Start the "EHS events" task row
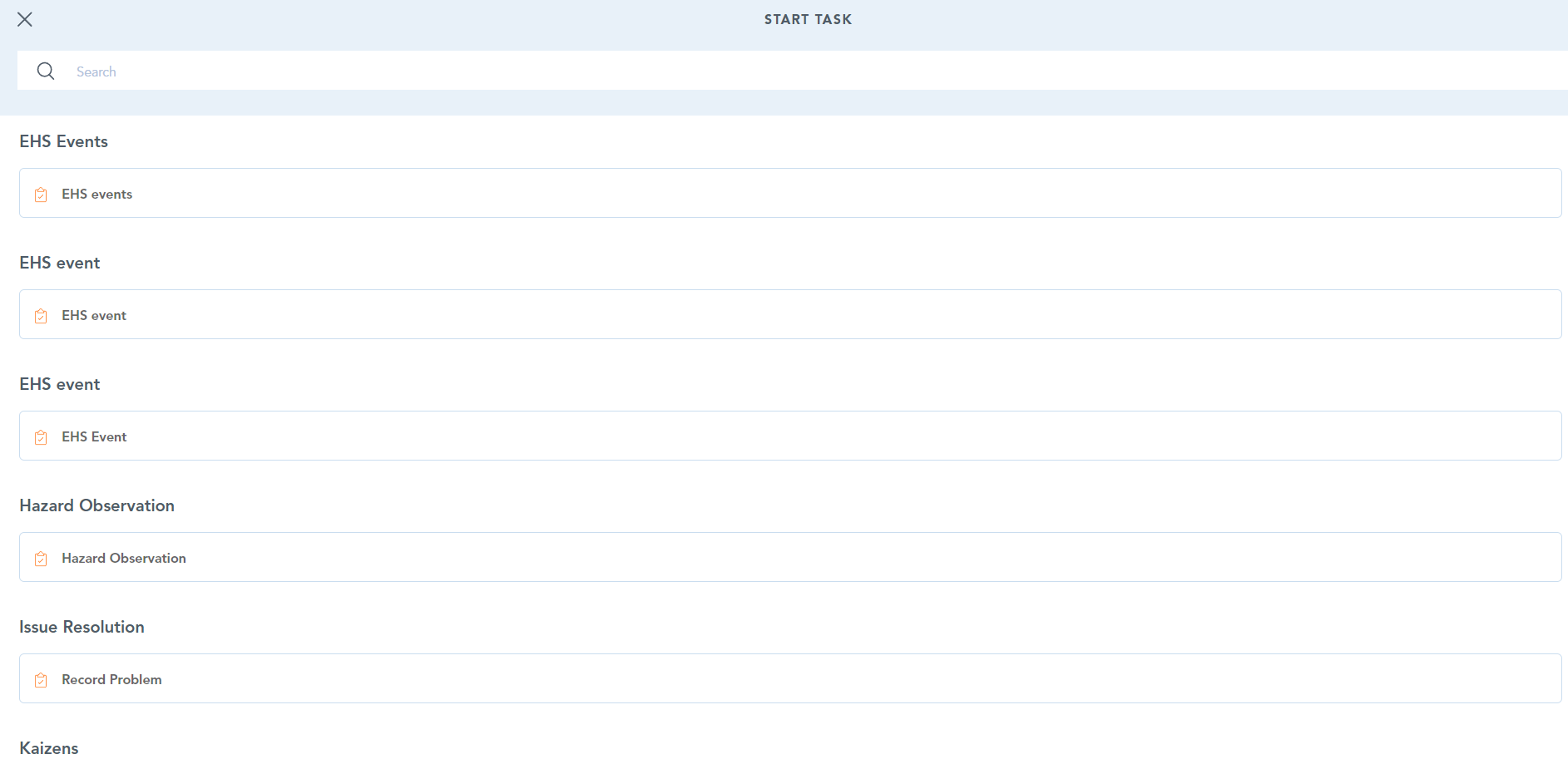 789,194
